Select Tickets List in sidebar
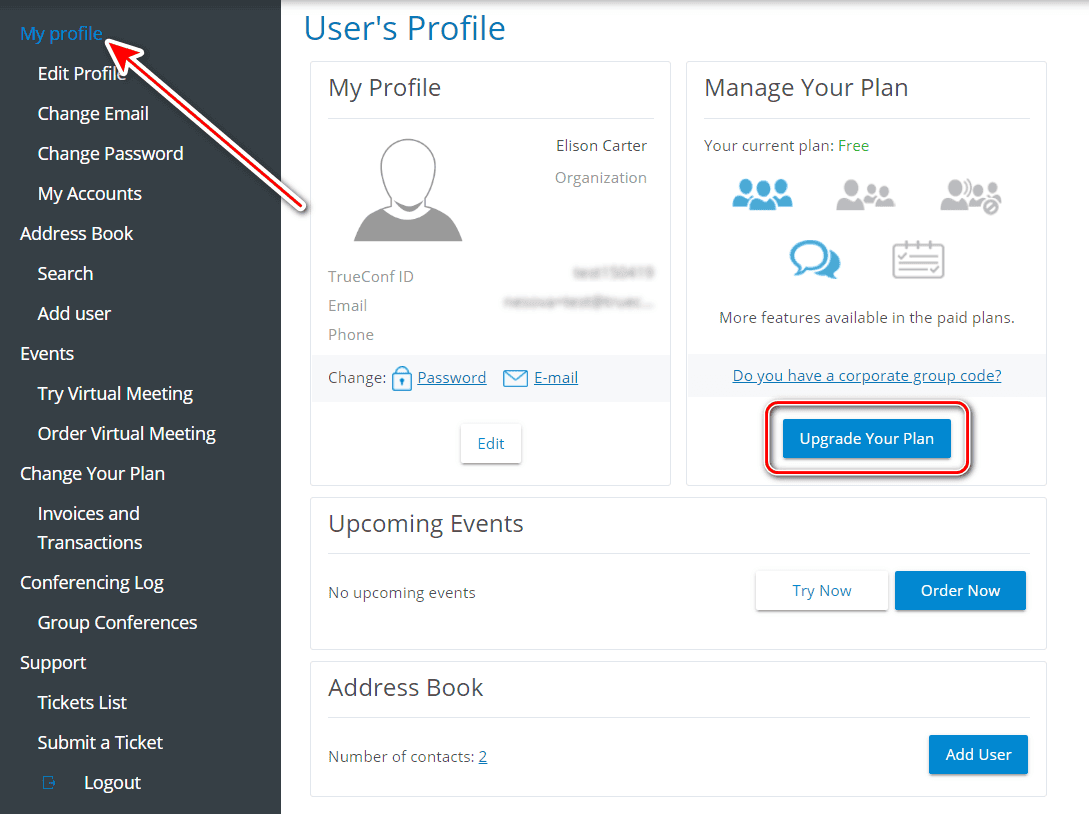The image size is (1089, 814). pos(82,703)
